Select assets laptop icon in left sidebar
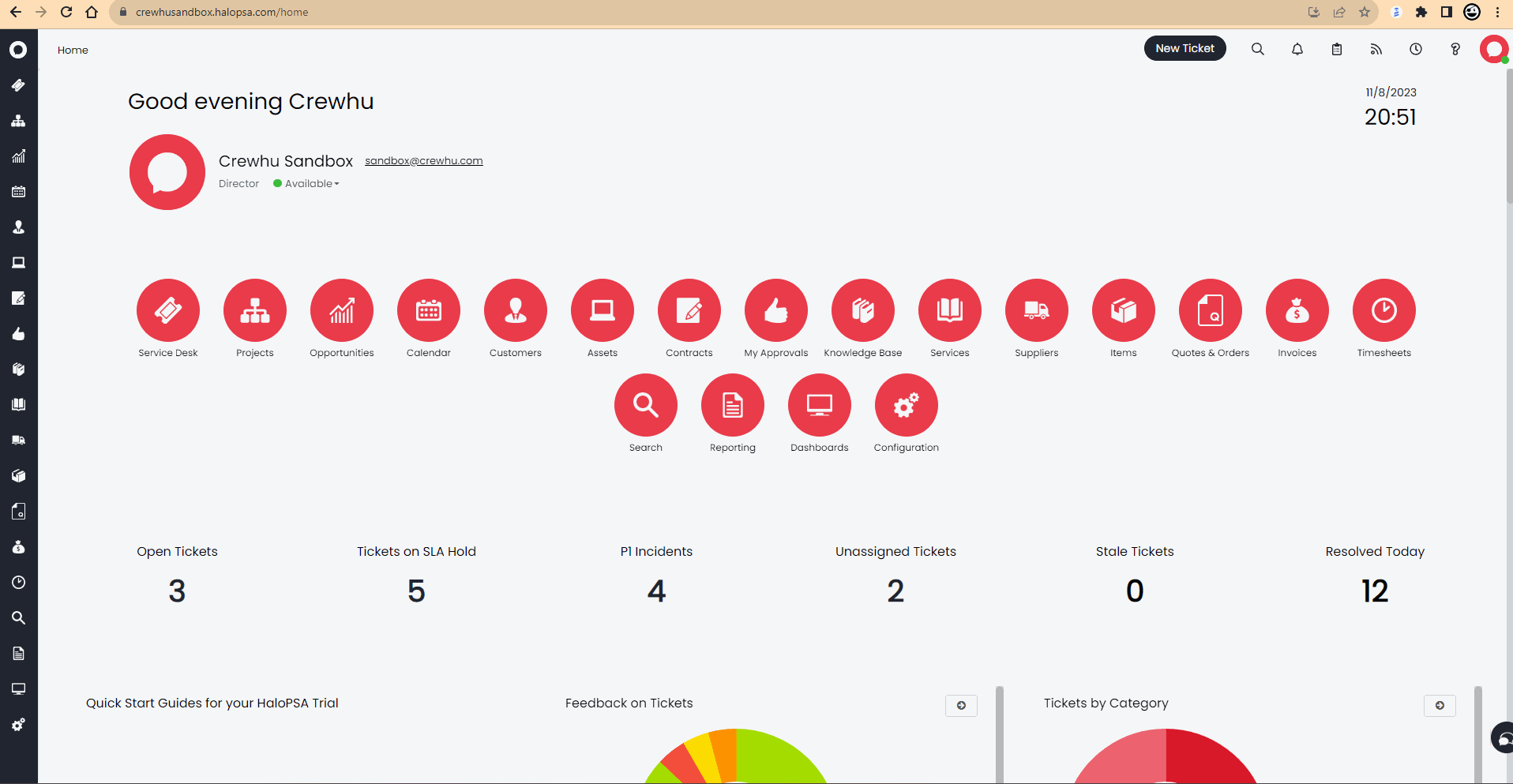 (18, 263)
